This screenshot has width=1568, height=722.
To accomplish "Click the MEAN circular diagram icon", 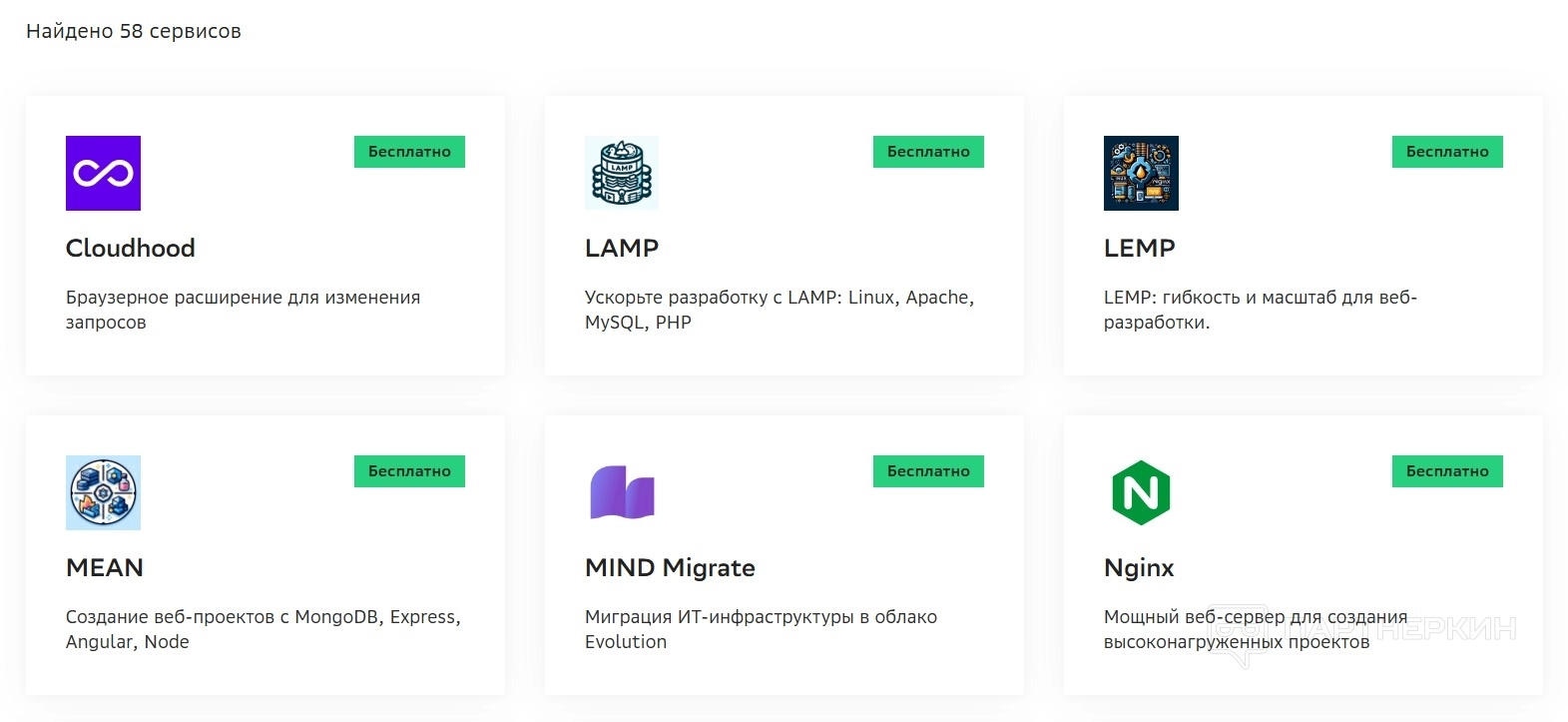I will pos(103,492).
